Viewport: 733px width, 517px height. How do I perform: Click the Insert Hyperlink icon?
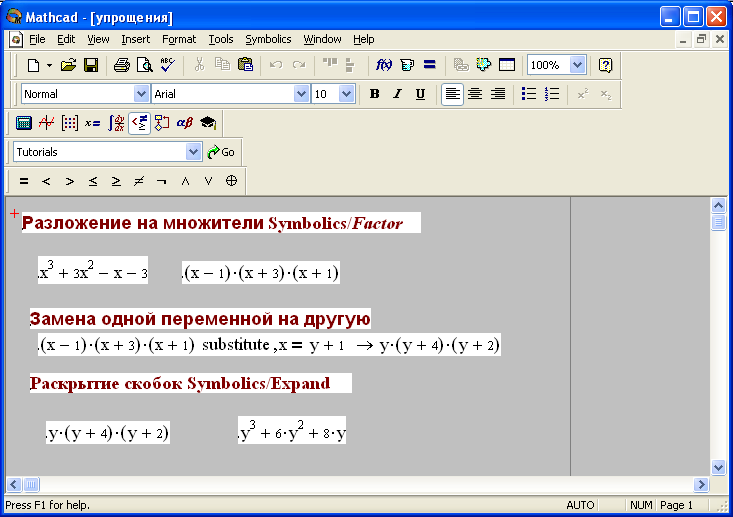pos(461,65)
